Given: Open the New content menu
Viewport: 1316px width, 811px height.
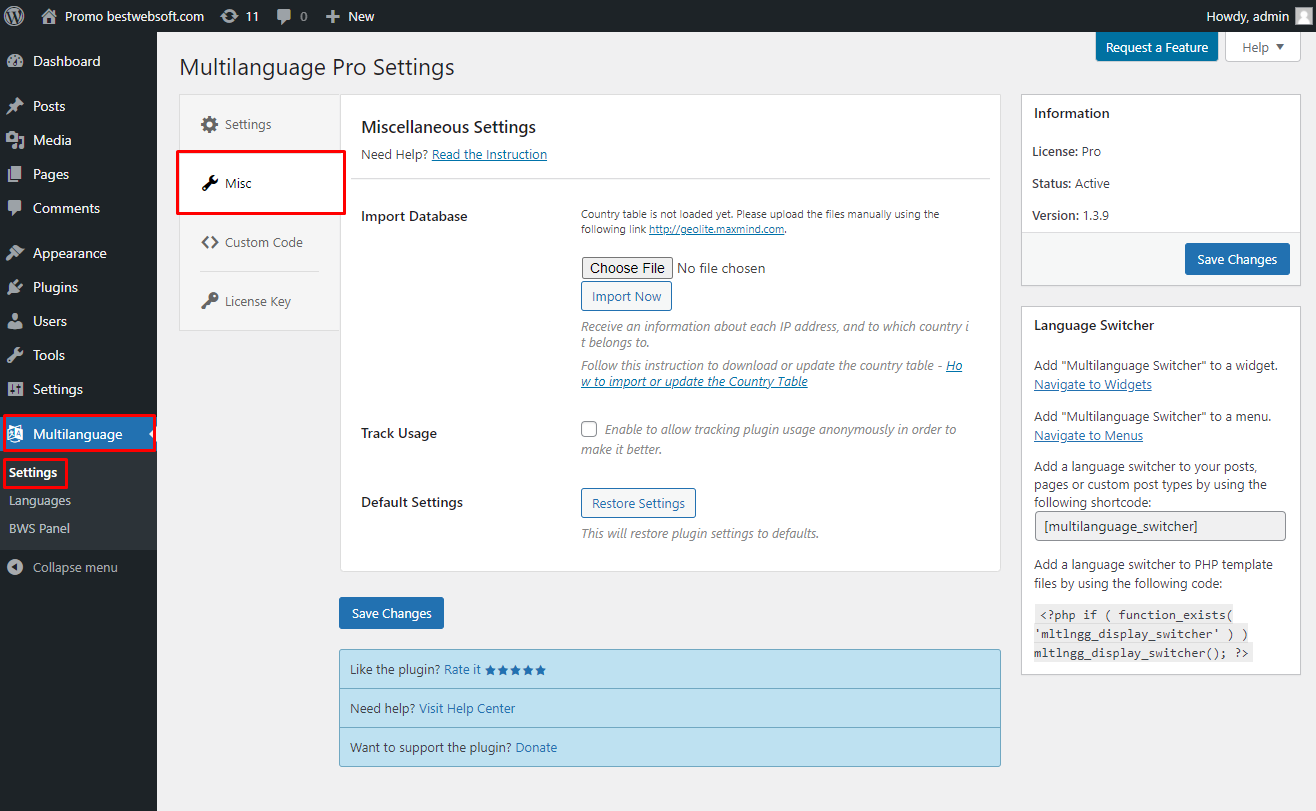Looking at the screenshot, I should point(350,16).
